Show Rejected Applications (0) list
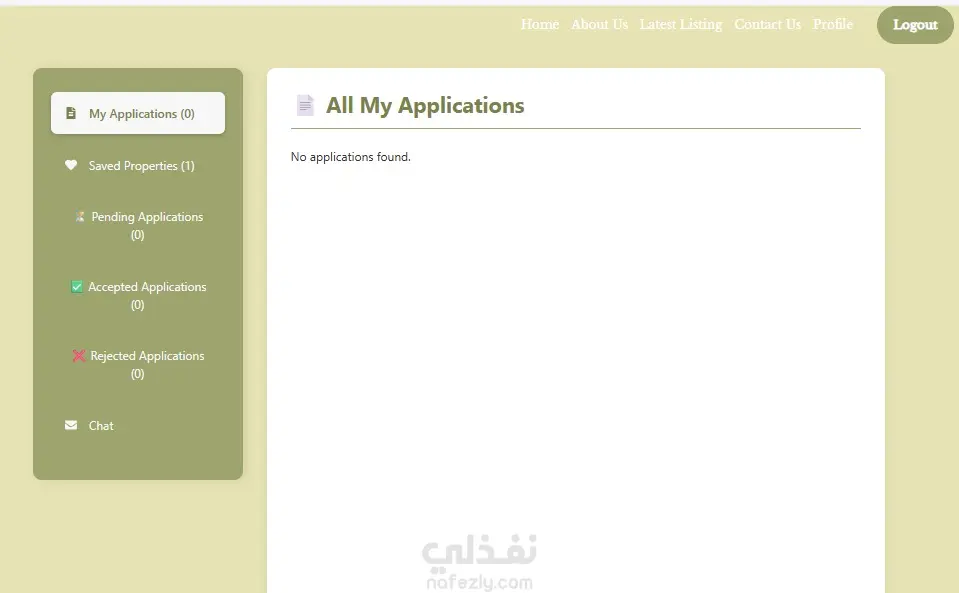Image resolution: width=959 pixels, height=593 pixels. pyautogui.click(x=138, y=364)
